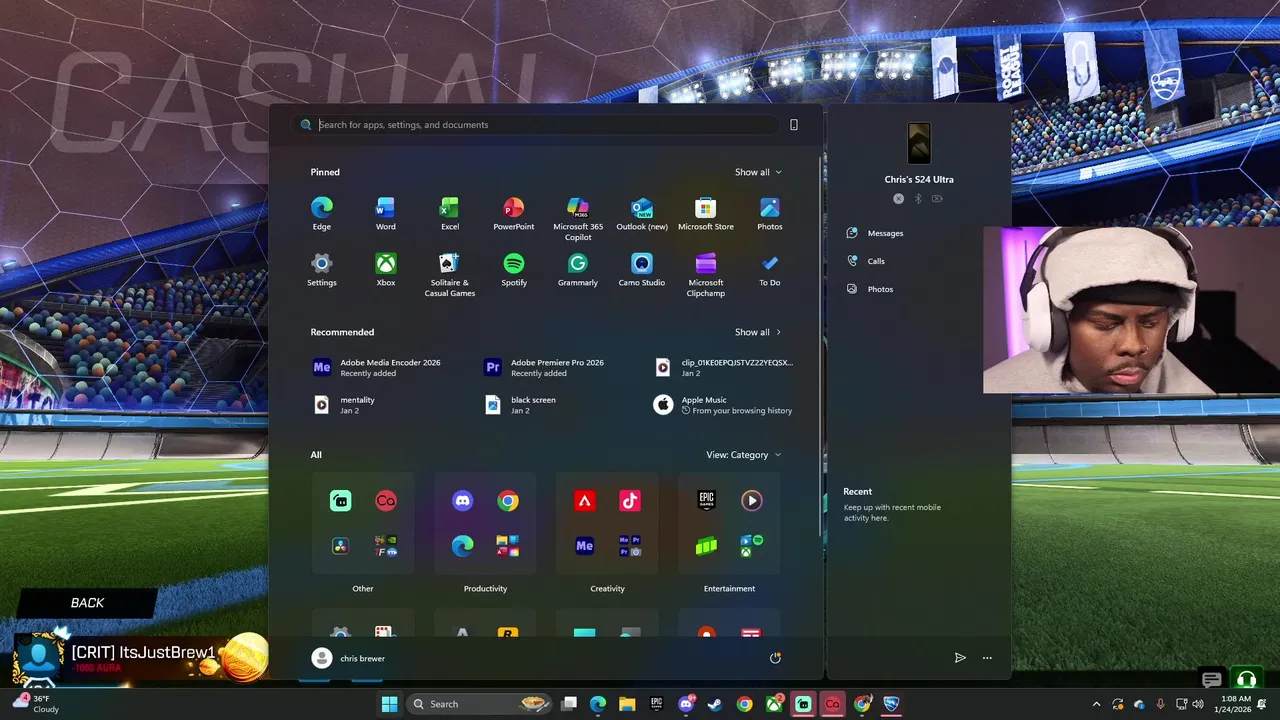This screenshot has width=1280, height=720.
Task: Launch Media Encoder in Creativity category
Action: click(x=585, y=546)
